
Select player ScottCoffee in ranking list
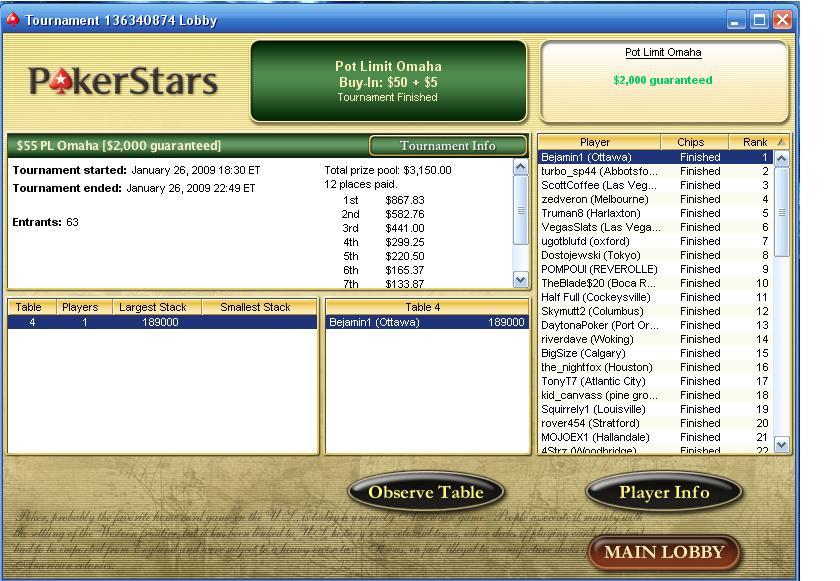pos(656,185)
